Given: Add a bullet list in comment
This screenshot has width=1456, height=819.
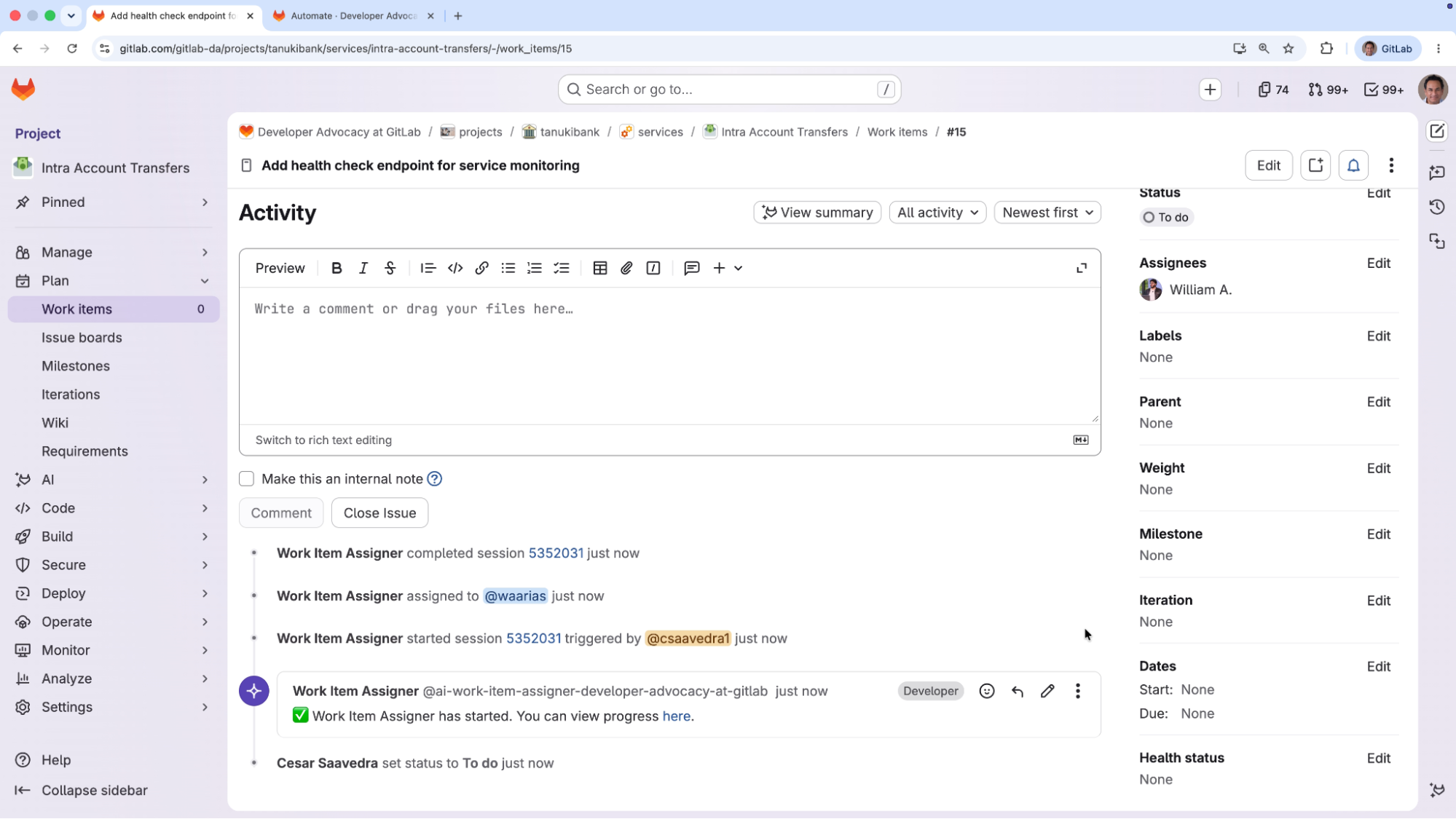Looking at the screenshot, I should click(x=508, y=269).
